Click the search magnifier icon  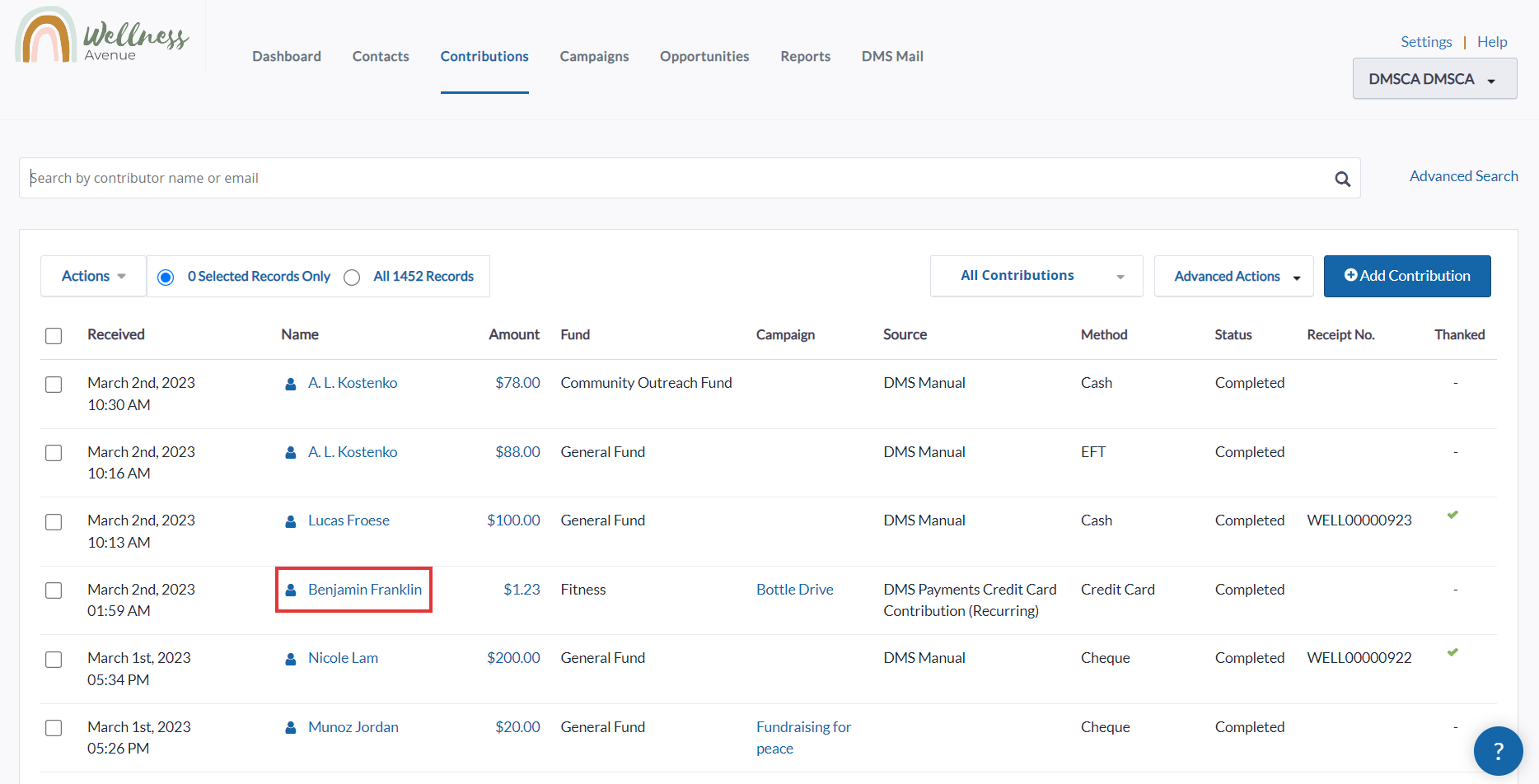coord(1342,179)
